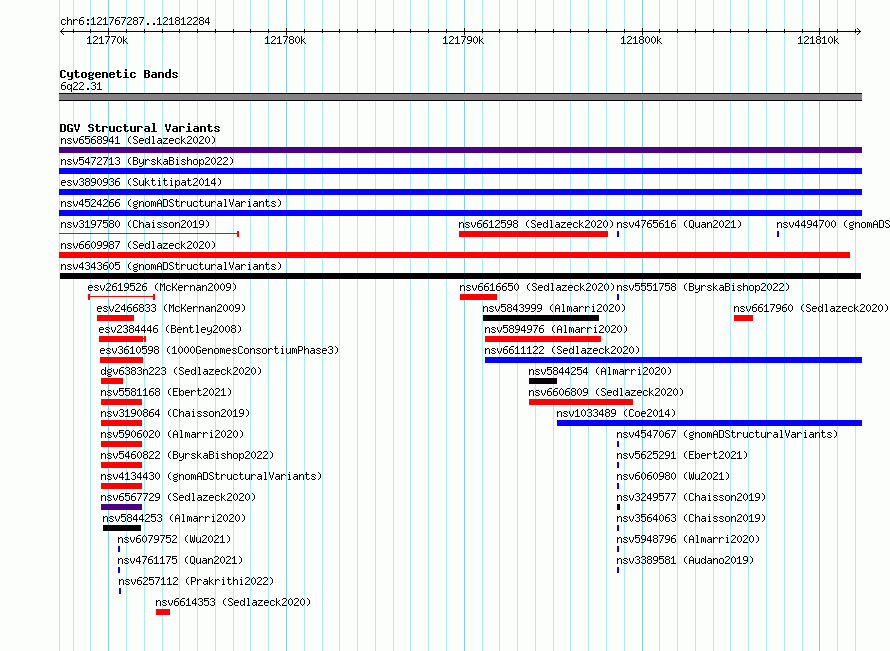
Task: Select esv2384446 (Bentley2008) variant
Action: [x=170, y=329]
